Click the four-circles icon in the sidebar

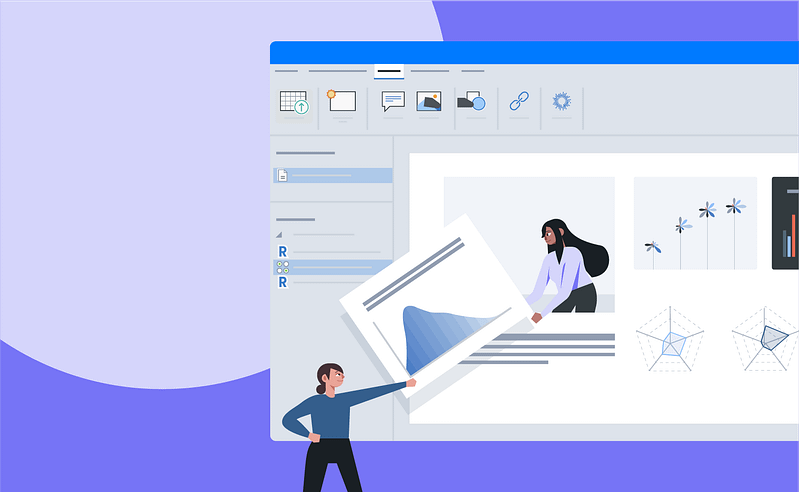[283, 267]
